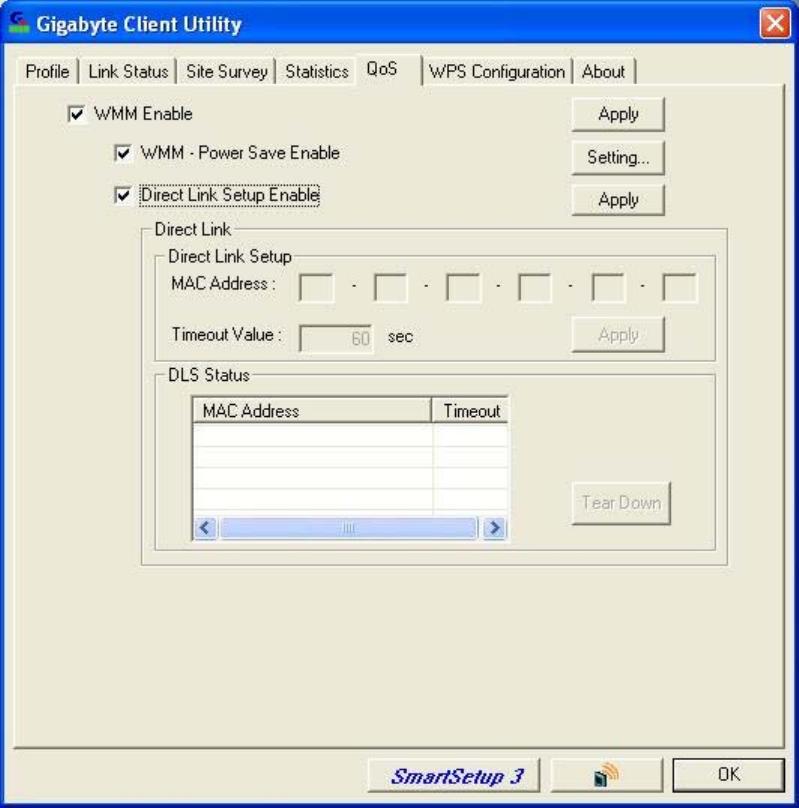Switch to the Profile tab

click(x=47, y=71)
